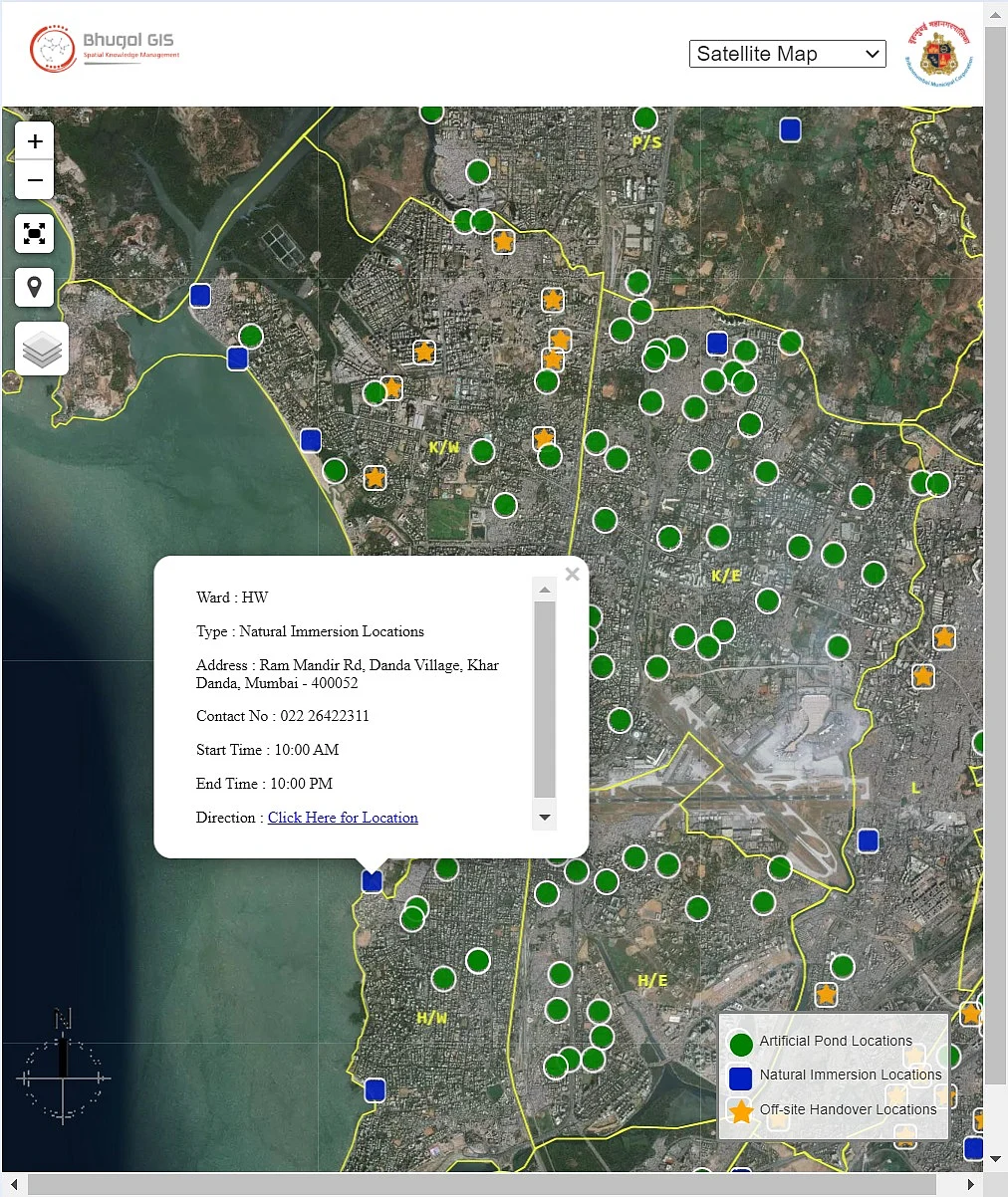Click the page scrollbar up arrow

coord(995,15)
